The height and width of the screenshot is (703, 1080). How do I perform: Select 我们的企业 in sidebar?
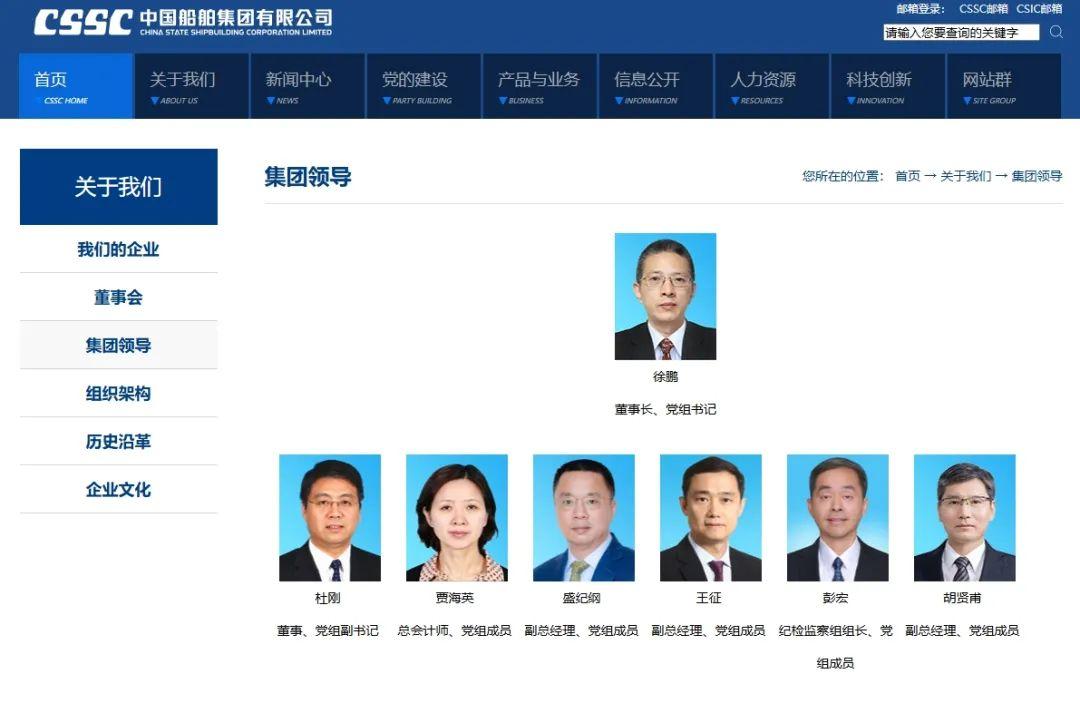coord(118,249)
